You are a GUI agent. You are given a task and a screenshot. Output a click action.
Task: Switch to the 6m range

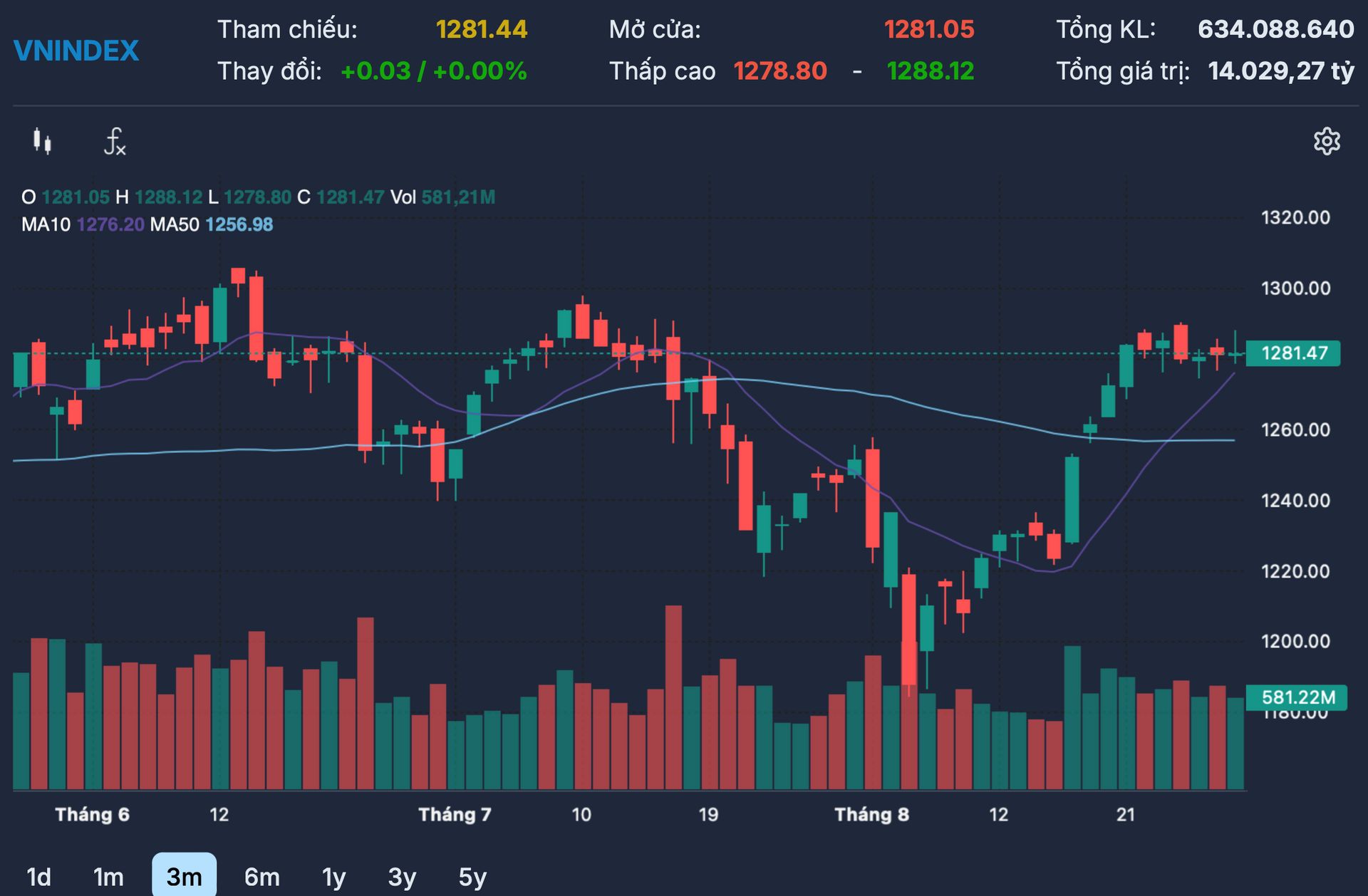261,877
